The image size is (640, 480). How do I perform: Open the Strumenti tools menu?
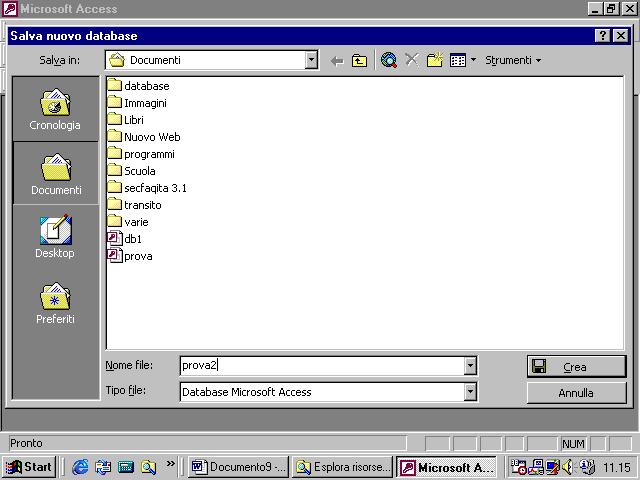coord(513,60)
